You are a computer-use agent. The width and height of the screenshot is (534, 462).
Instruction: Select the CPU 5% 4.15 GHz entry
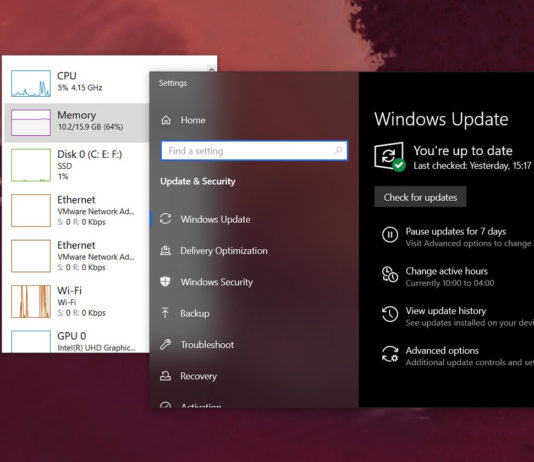click(77, 83)
